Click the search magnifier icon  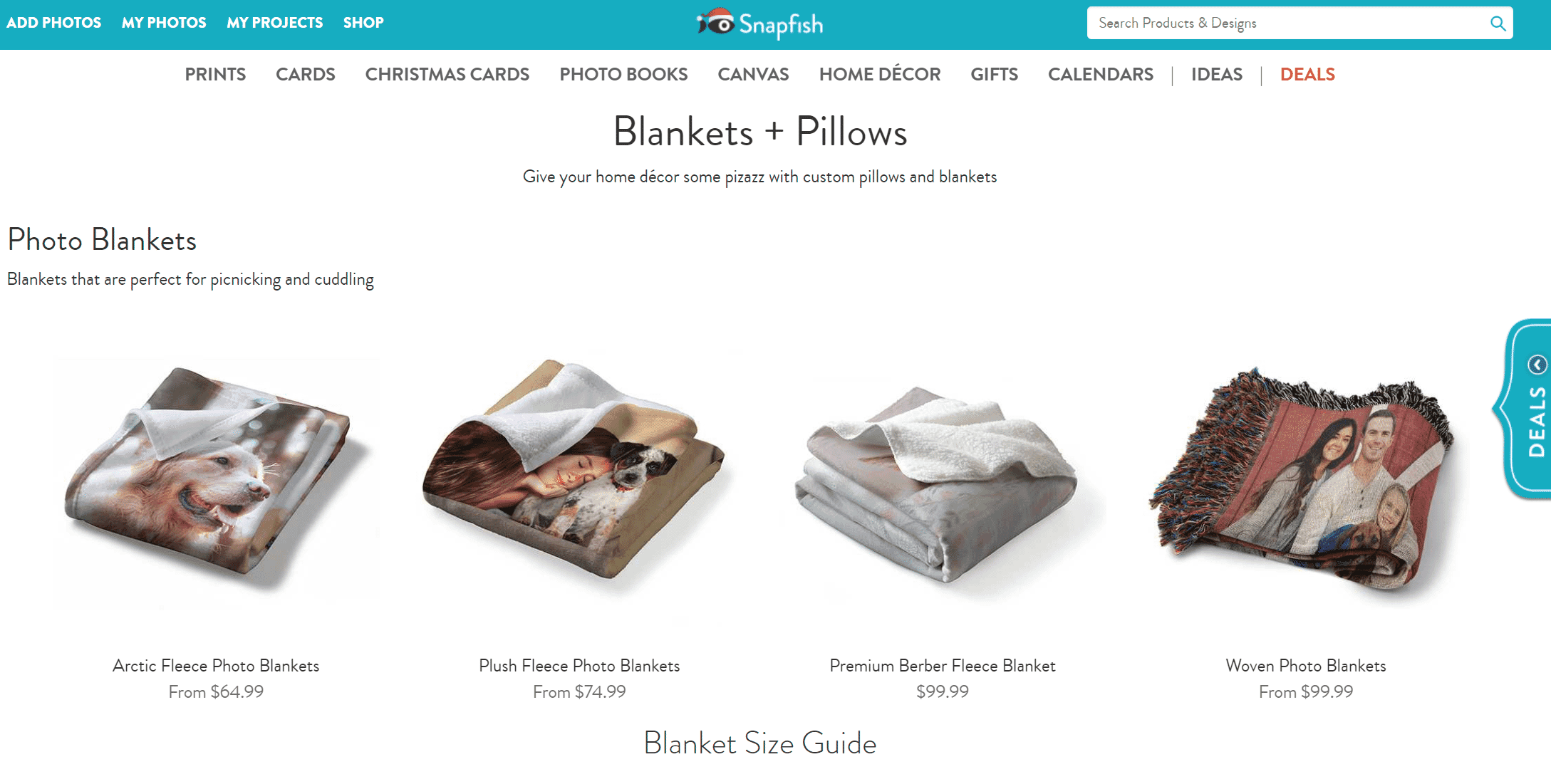coord(1498,23)
